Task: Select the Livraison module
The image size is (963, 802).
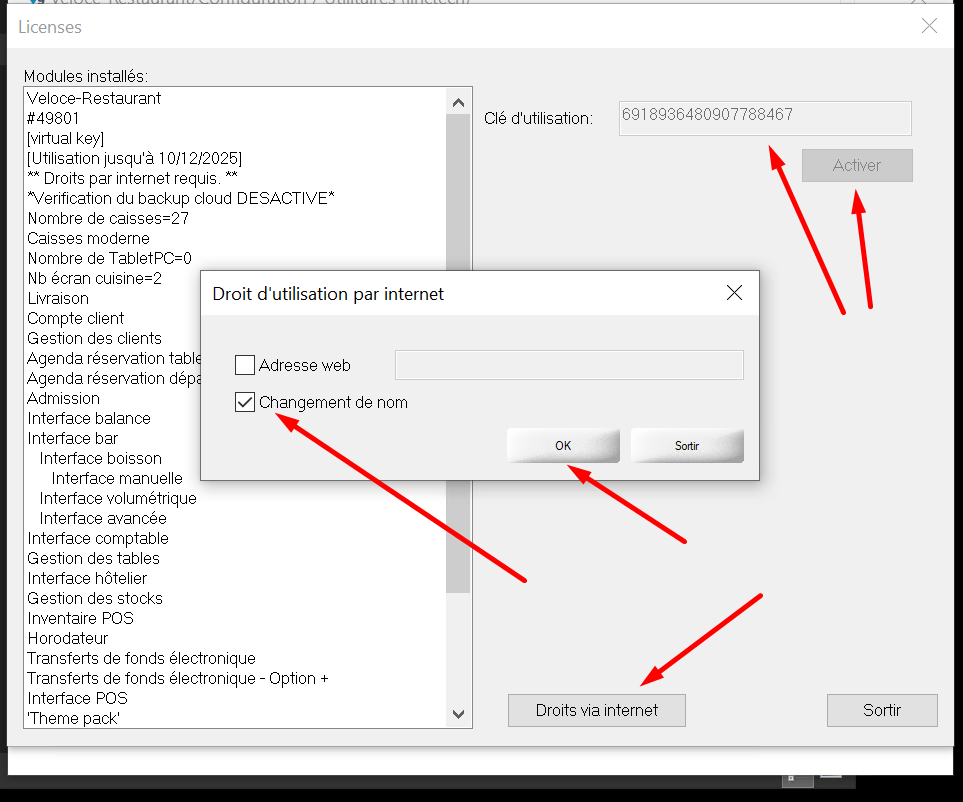Action: [x=58, y=298]
